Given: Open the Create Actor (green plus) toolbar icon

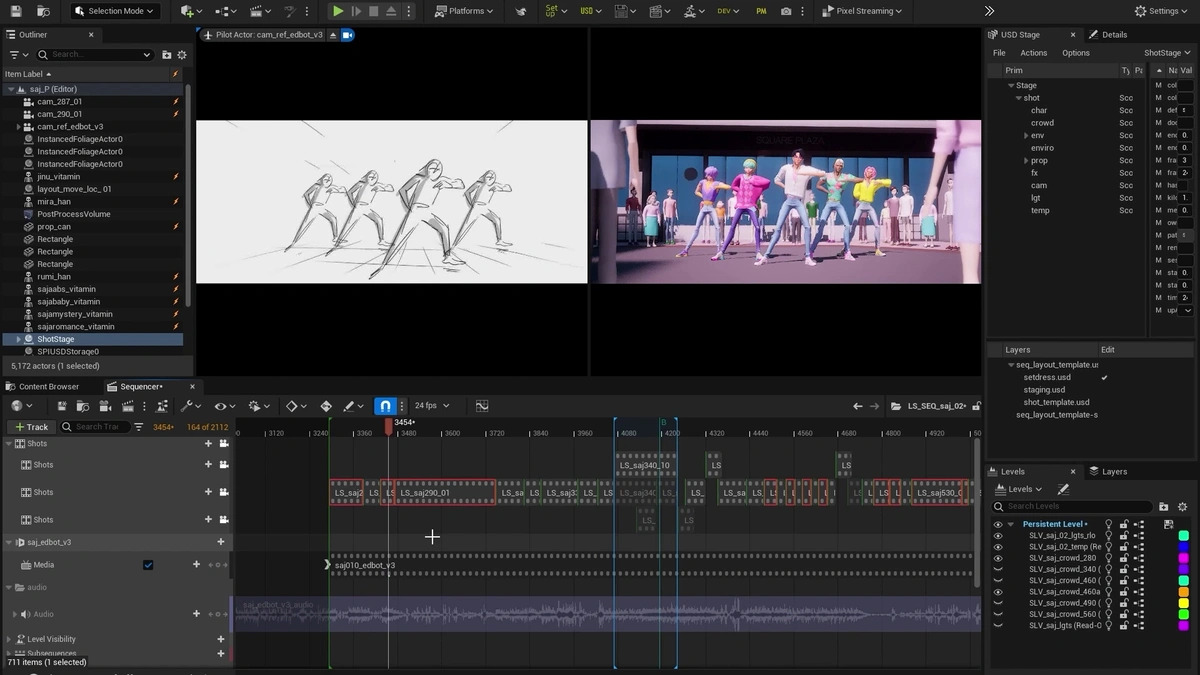Looking at the screenshot, I should click(x=186, y=12).
